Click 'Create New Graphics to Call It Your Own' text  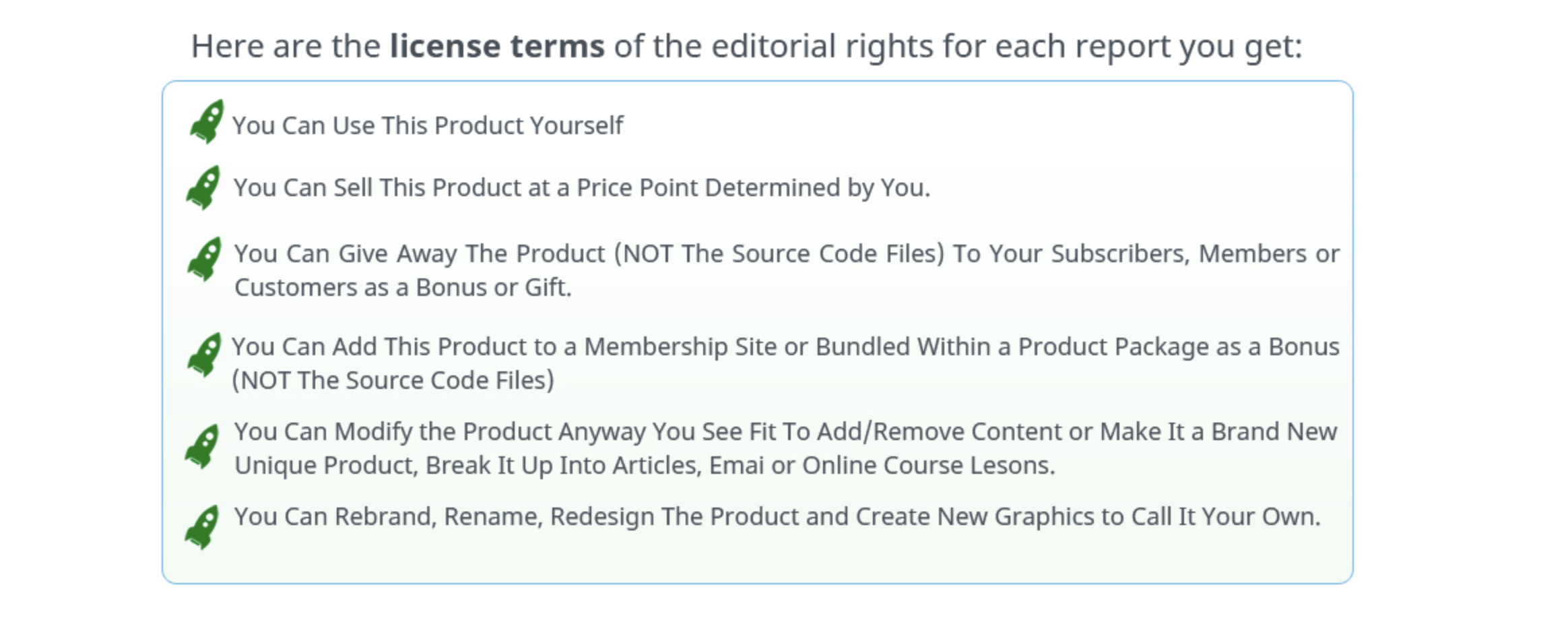(x=1088, y=517)
